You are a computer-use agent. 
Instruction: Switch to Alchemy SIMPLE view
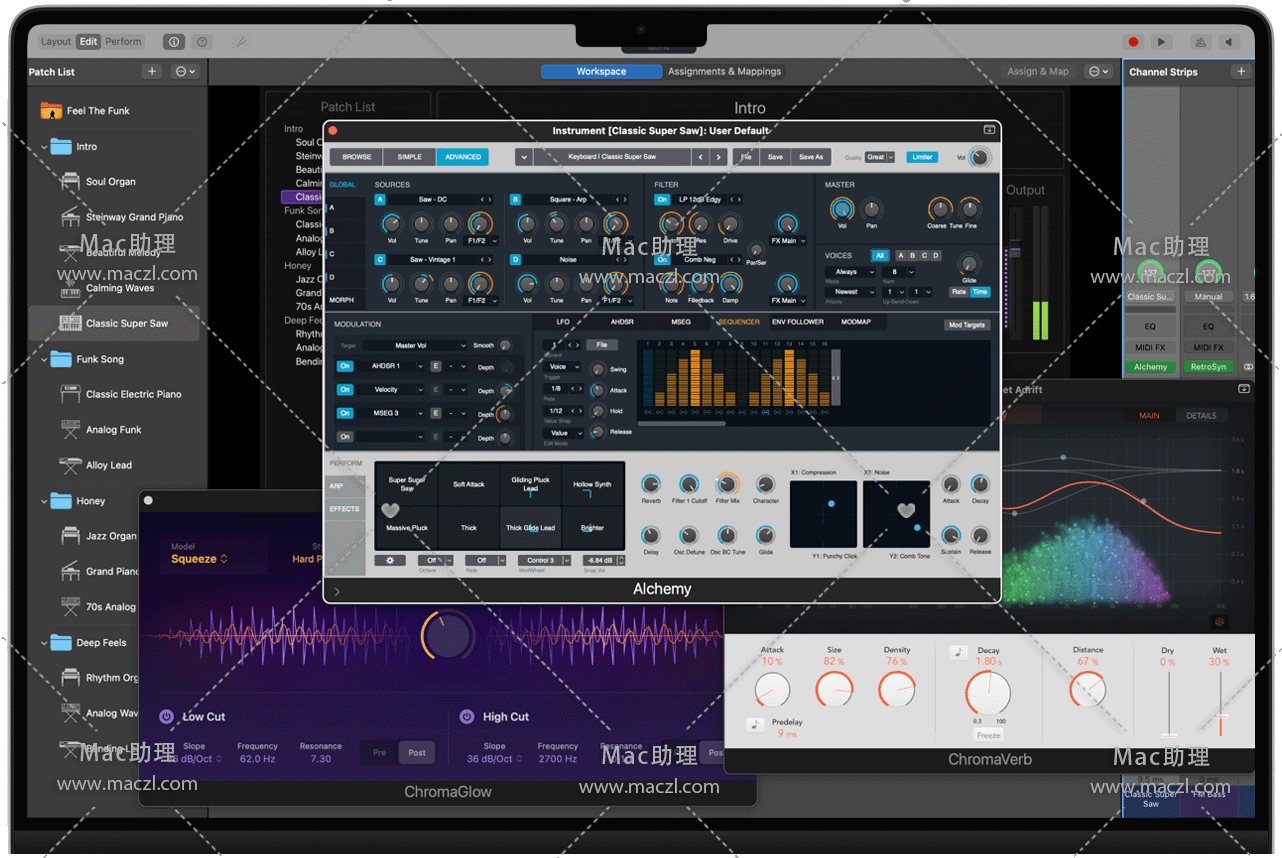tap(410, 157)
